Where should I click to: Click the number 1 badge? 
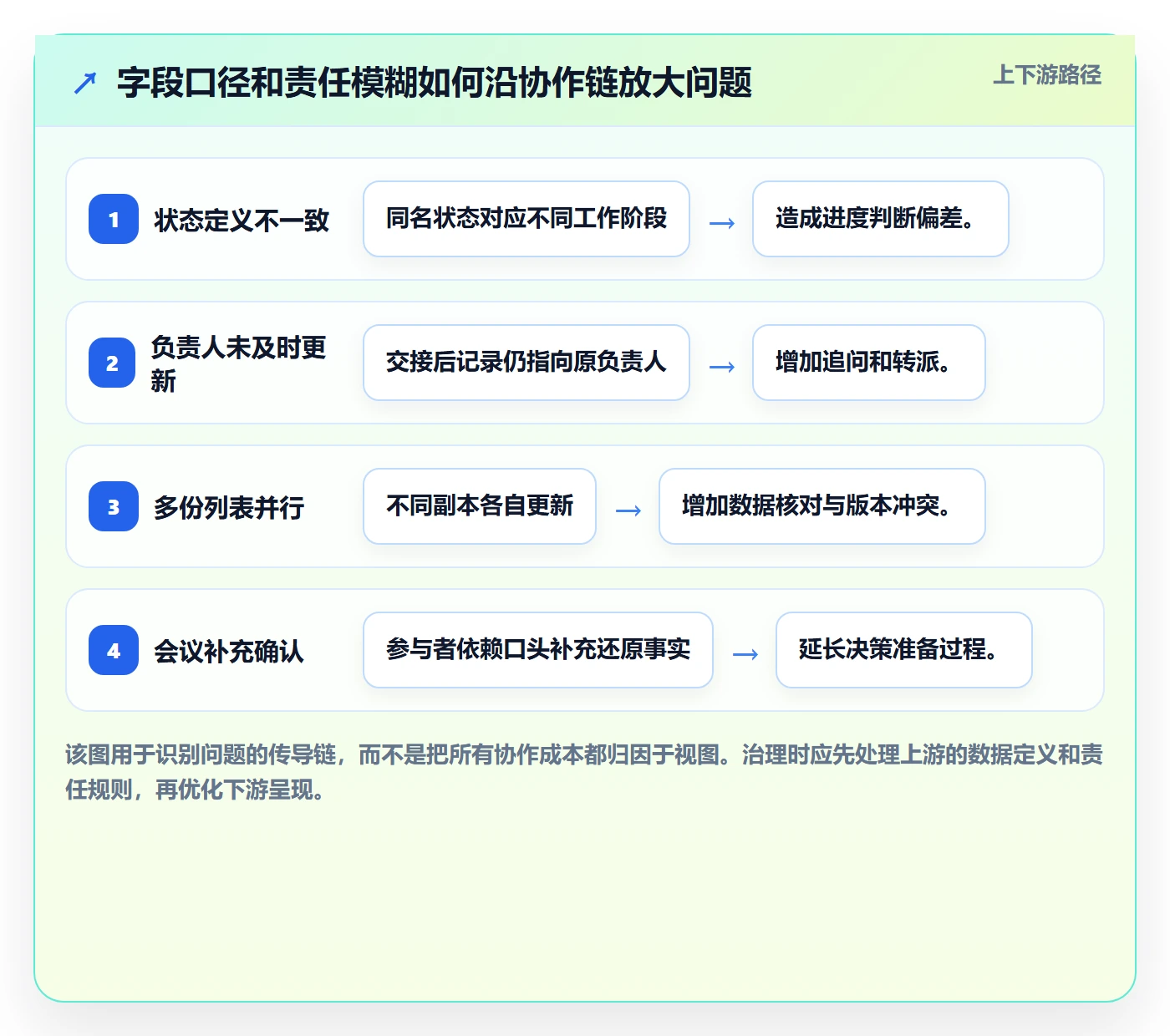tap(114, 219)
